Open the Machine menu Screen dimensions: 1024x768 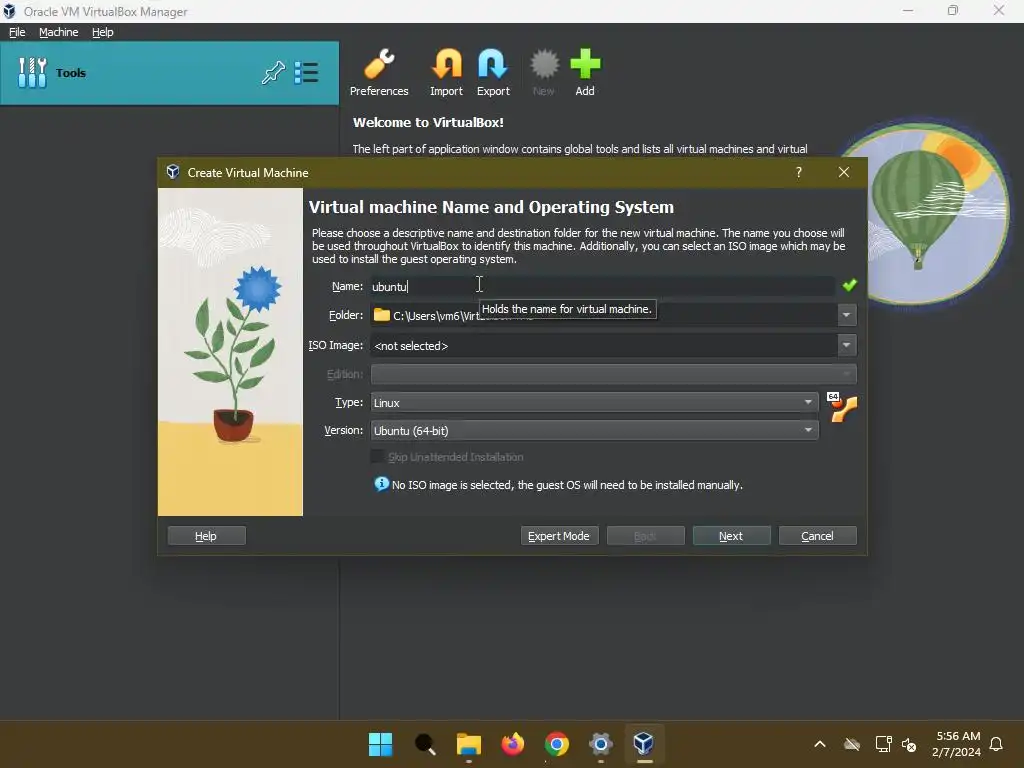(x=58, y=32)
